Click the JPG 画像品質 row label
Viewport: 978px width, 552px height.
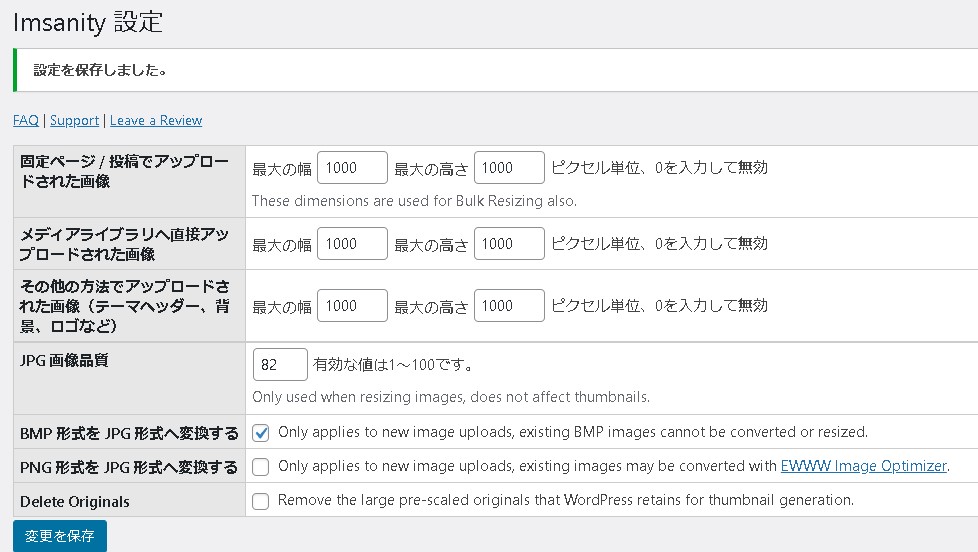pyautogui.click(x=64, y=360)
